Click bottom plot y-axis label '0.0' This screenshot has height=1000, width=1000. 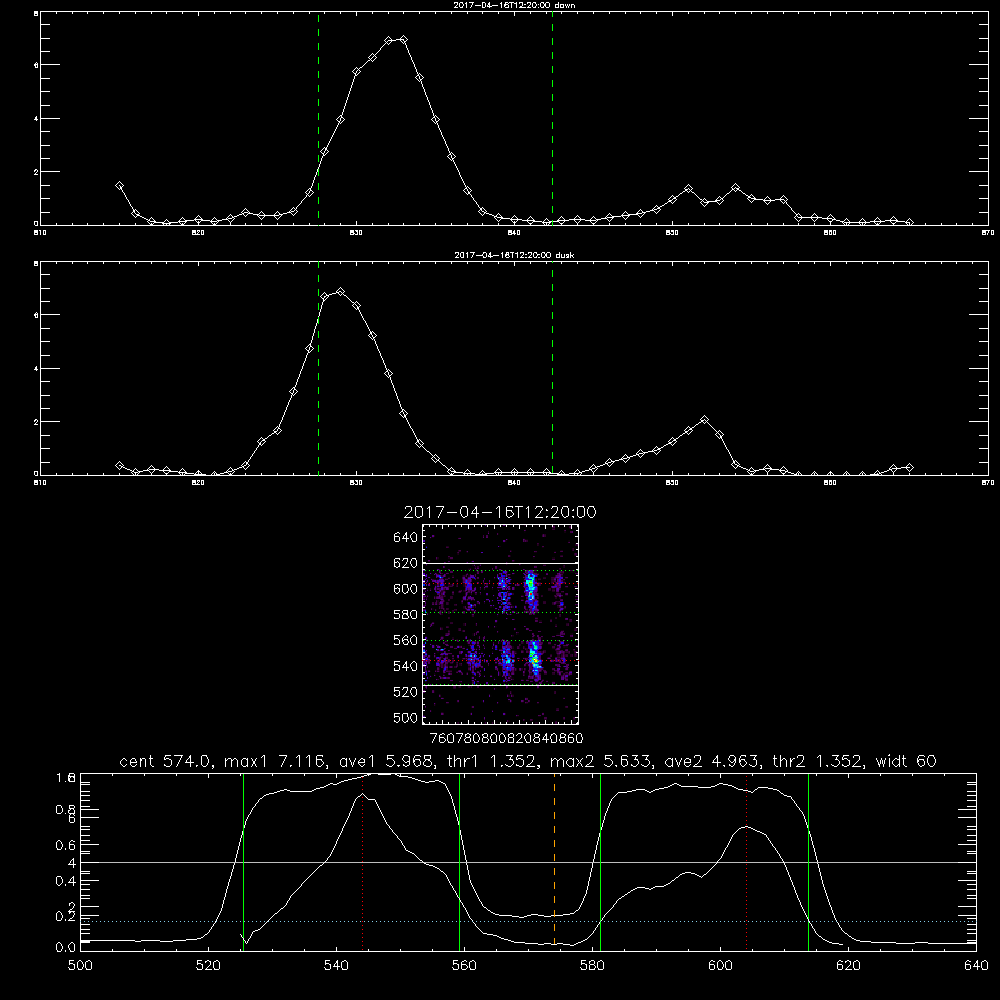click(66, 948)
